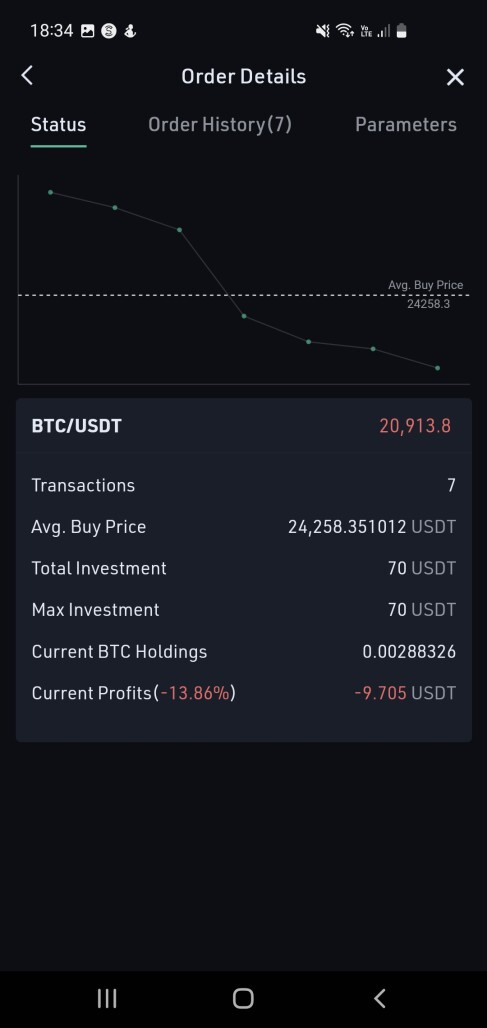This screenshot has width=487, height=1028.
Task: Select the first data point on chart
Action: click(50, 192)
